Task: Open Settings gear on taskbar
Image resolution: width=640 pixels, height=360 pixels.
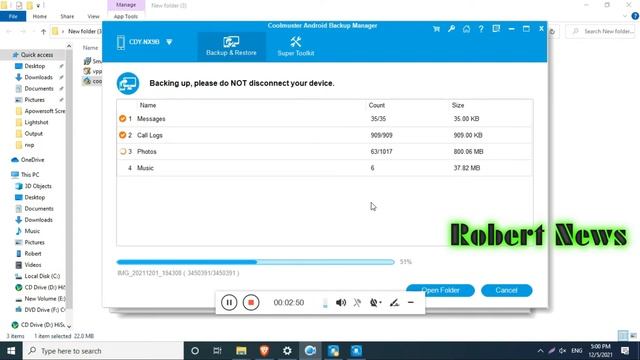Action: 287,351
